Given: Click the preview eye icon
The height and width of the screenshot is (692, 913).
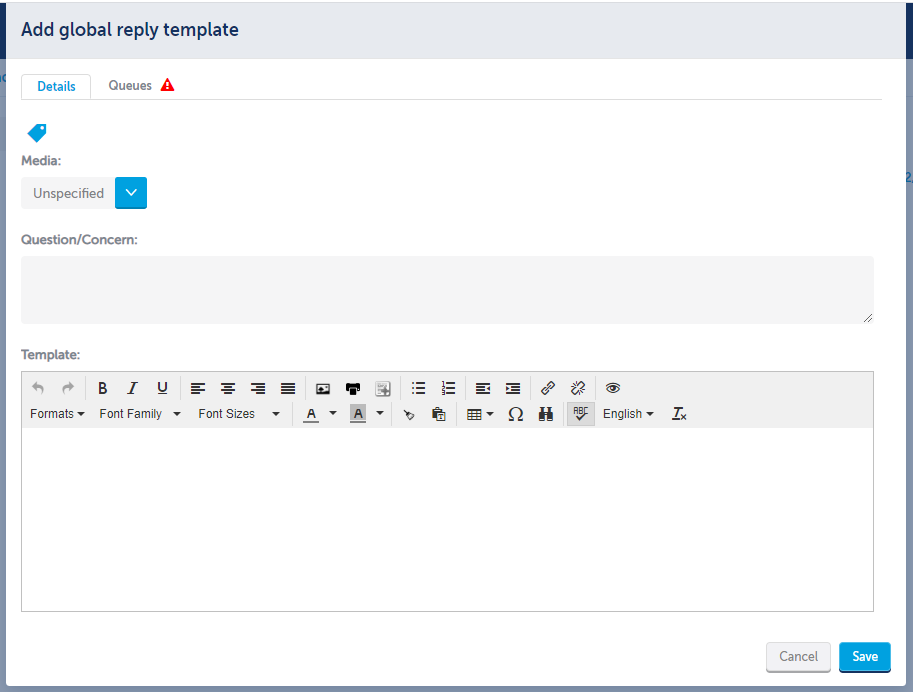Looking at the screenshot, I should [x=613, y=388].
